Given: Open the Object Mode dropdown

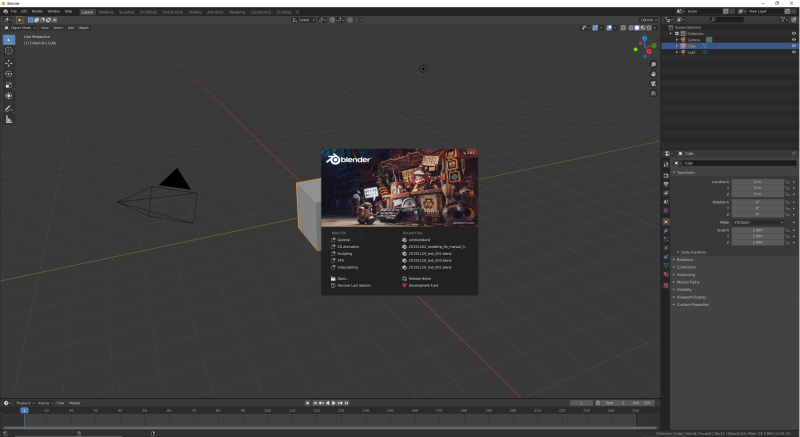Looking at the screenshot, I should click(x=20, y=28).
